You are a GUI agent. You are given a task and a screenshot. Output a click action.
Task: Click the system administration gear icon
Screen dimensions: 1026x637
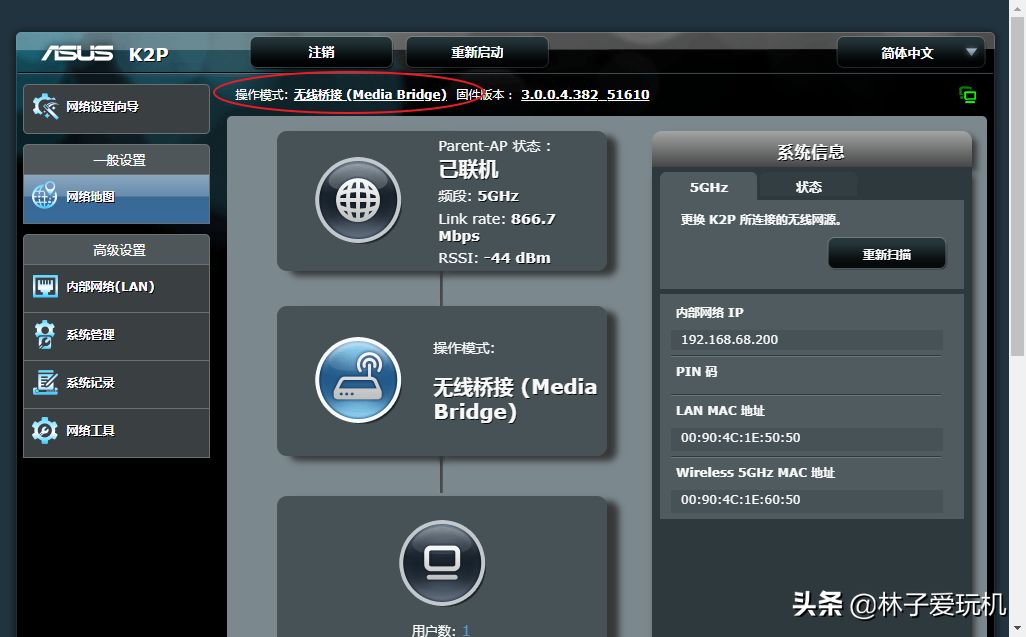pos(45,335)
